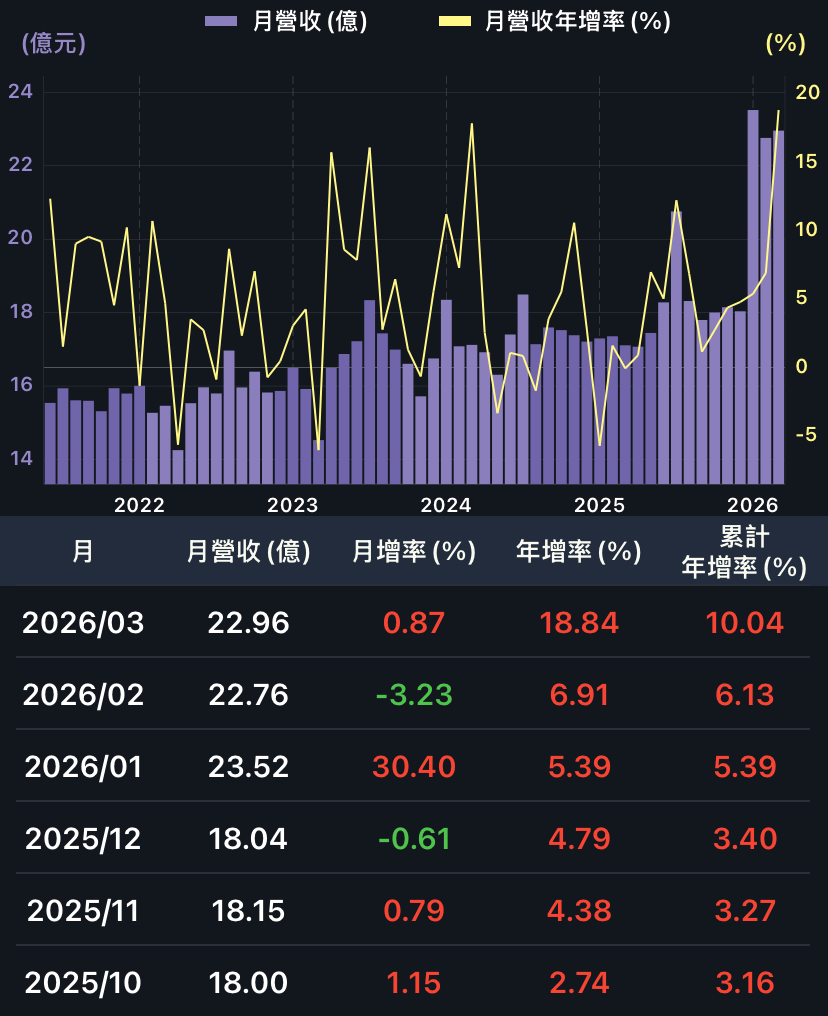Toggle the 月營收 (億) legend label
The image size is (828, 1016).
[x=310, y=21]
